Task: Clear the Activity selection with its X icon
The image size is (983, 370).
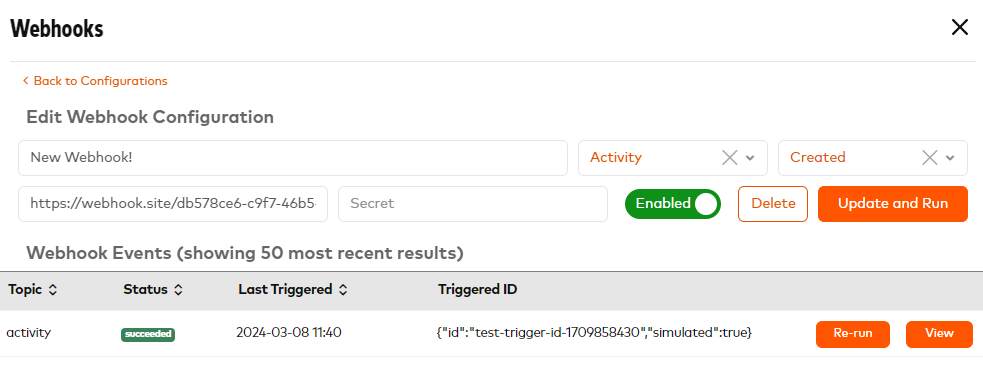Action: pyautogui.click(x=730, y=158)
